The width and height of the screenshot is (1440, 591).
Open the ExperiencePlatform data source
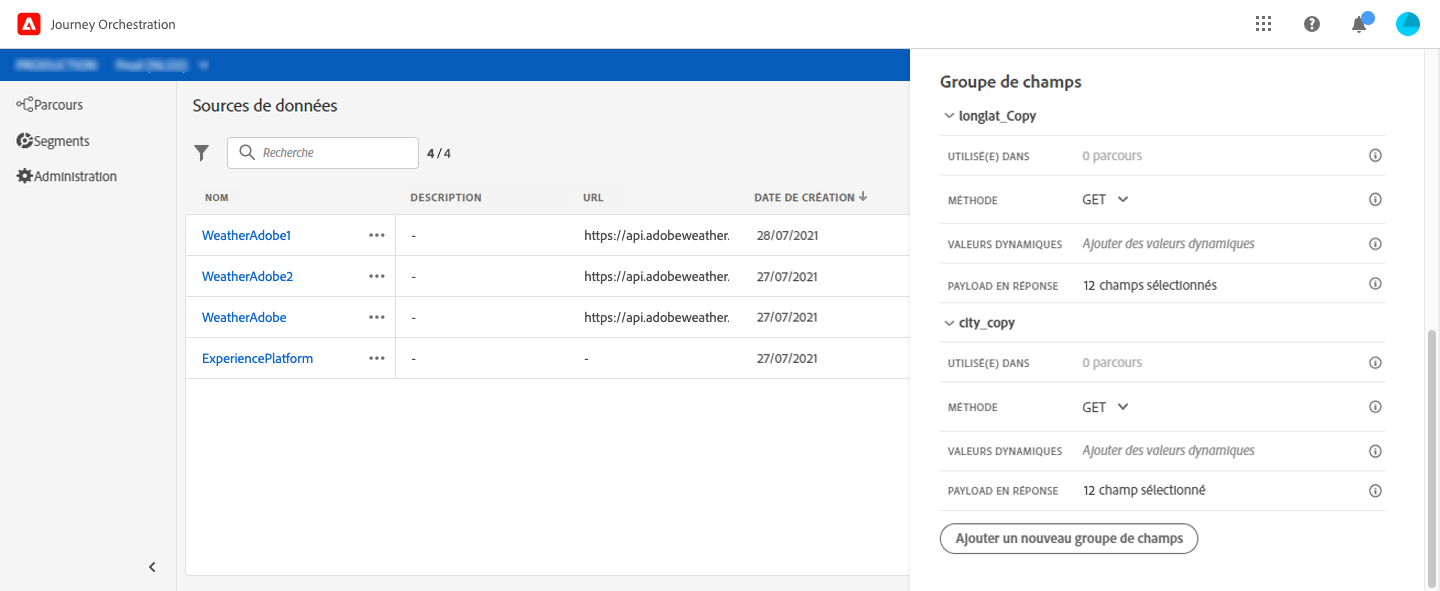[257, 358]
